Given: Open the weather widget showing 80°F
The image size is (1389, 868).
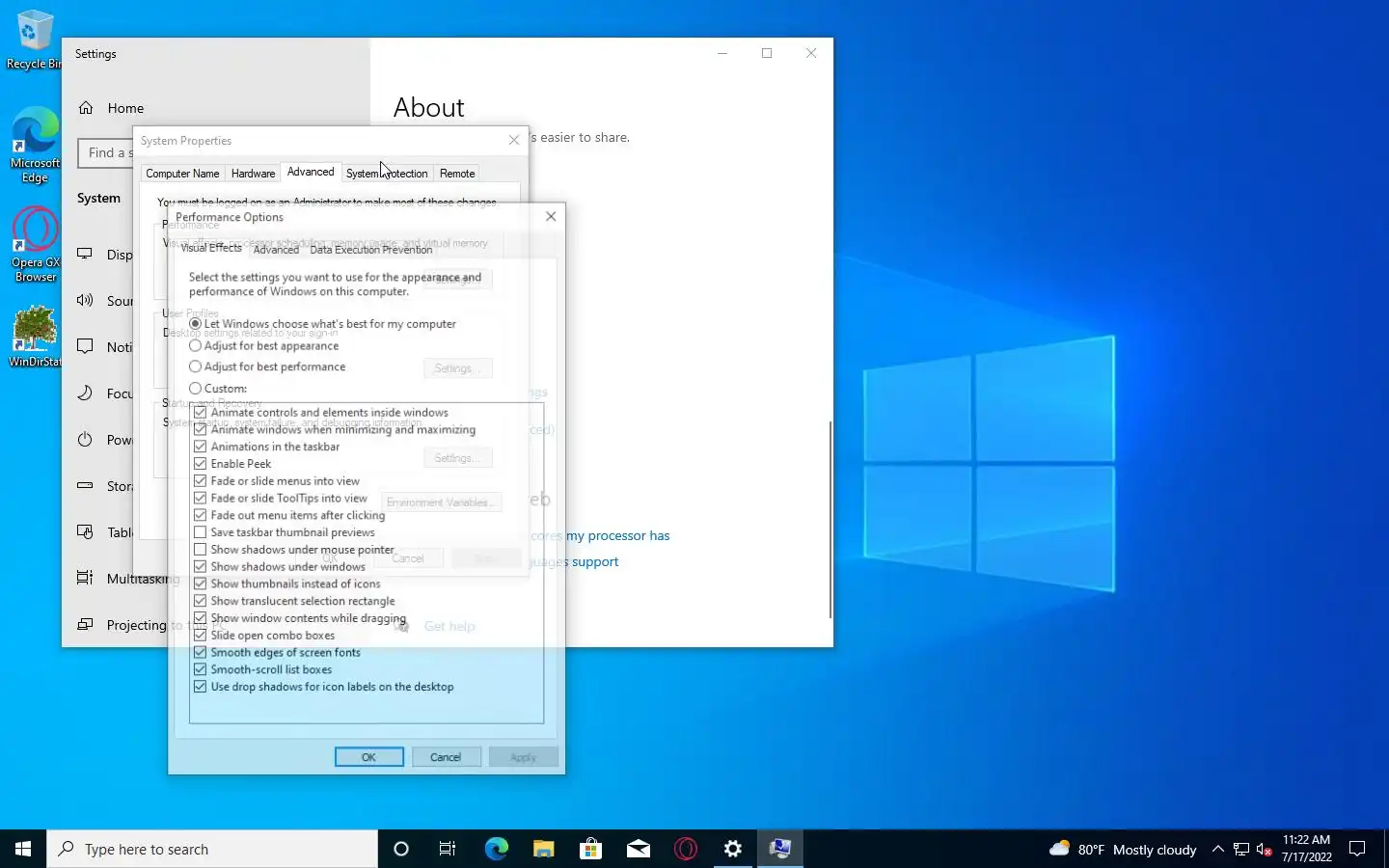Looking at the screenshot, I should click(x=1123, y=849).
